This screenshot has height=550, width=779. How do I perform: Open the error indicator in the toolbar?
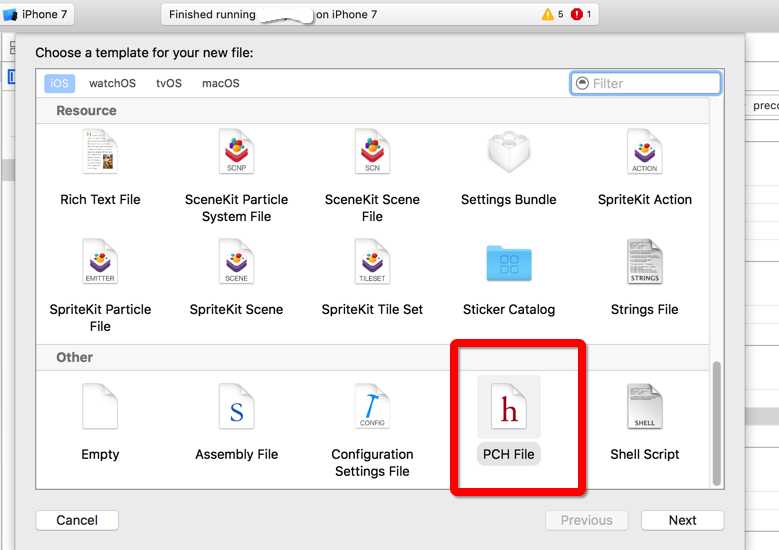(581, 14)
